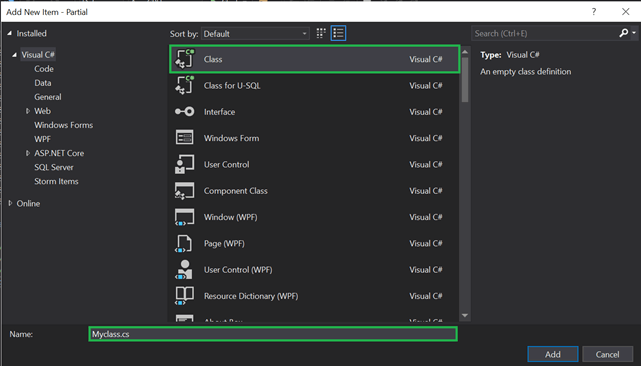Select the 'Resource Dictionary (WPF)' item text
641x366 pixels.
click(251, 296)
